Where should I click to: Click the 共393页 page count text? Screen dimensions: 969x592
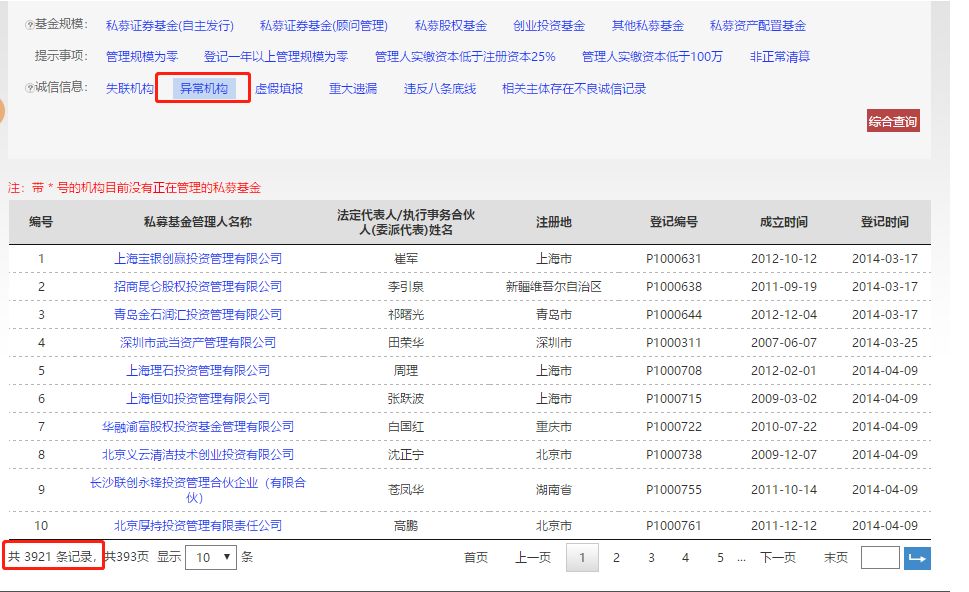(127, 557)
